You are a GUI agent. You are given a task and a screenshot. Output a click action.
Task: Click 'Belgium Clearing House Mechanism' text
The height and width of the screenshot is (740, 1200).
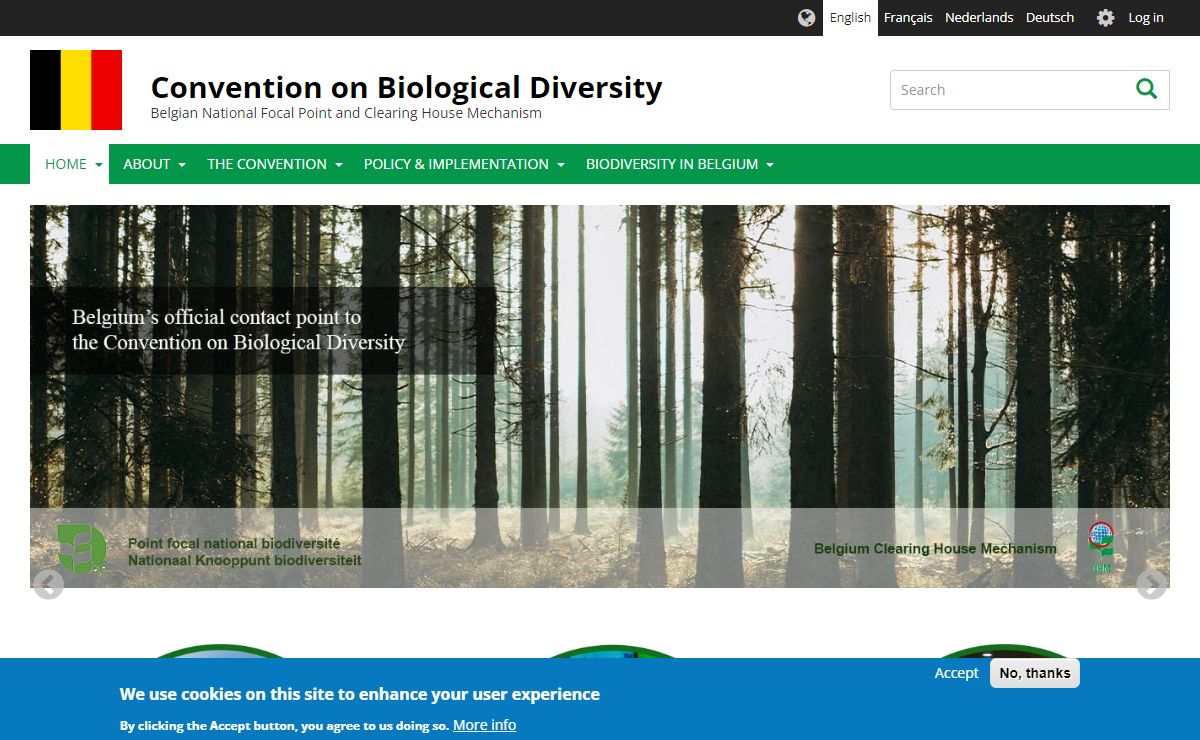(935, 548)
